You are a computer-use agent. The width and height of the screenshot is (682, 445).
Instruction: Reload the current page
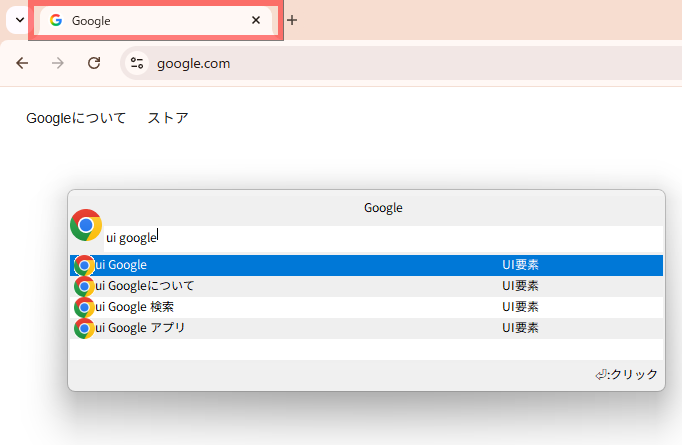click(x=94, y=63)
